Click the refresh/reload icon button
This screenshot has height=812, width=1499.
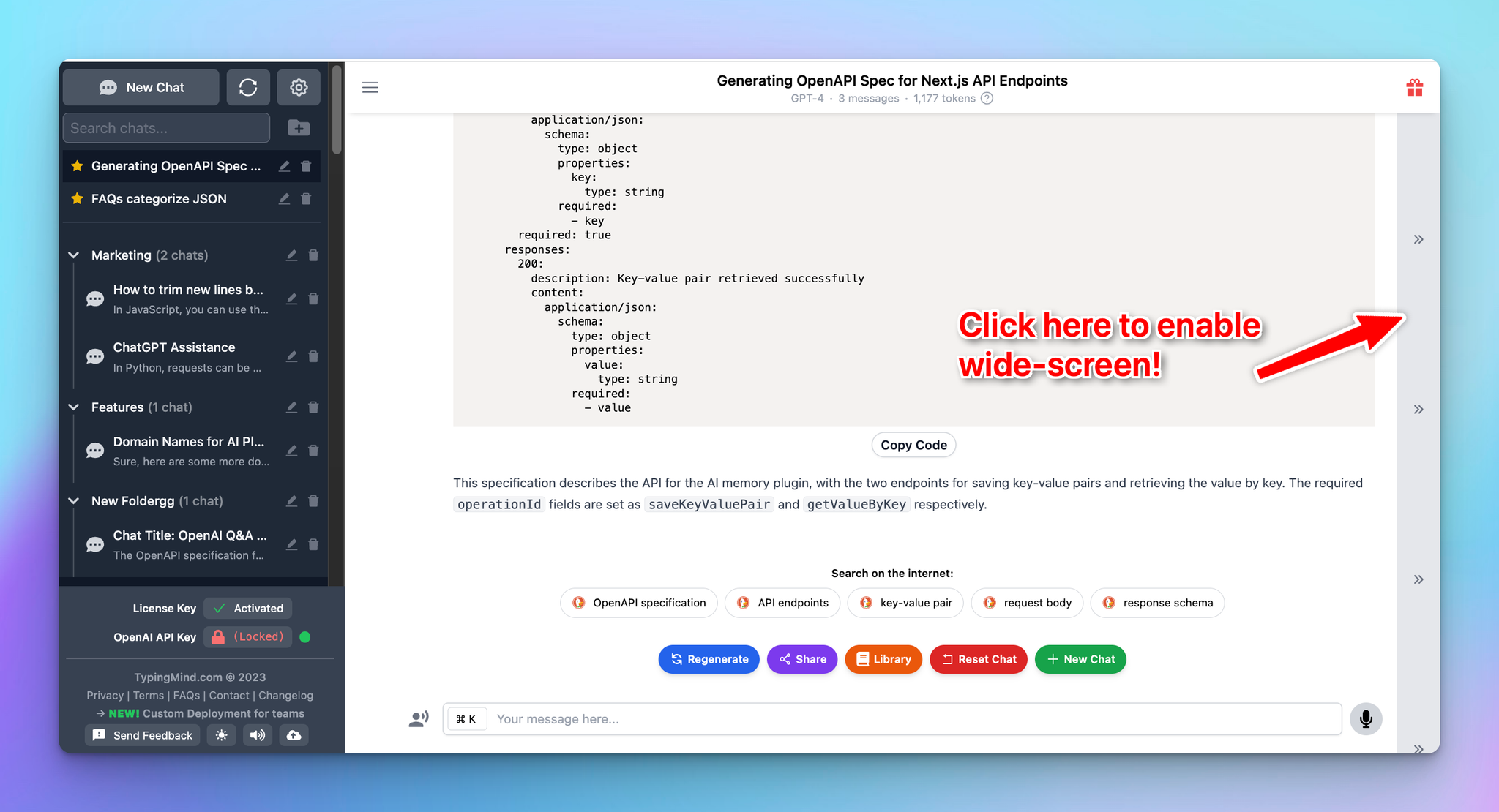248,87
